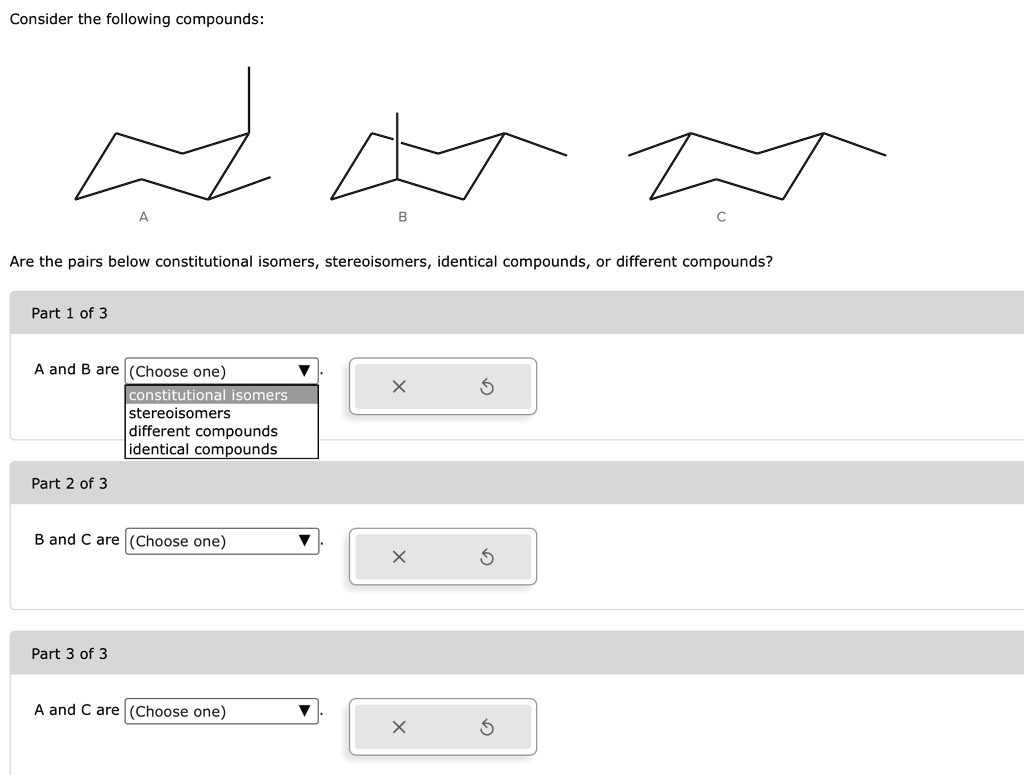
Task: Choose 'different compounds' in the open dropdown
Action: coord(202,430)
